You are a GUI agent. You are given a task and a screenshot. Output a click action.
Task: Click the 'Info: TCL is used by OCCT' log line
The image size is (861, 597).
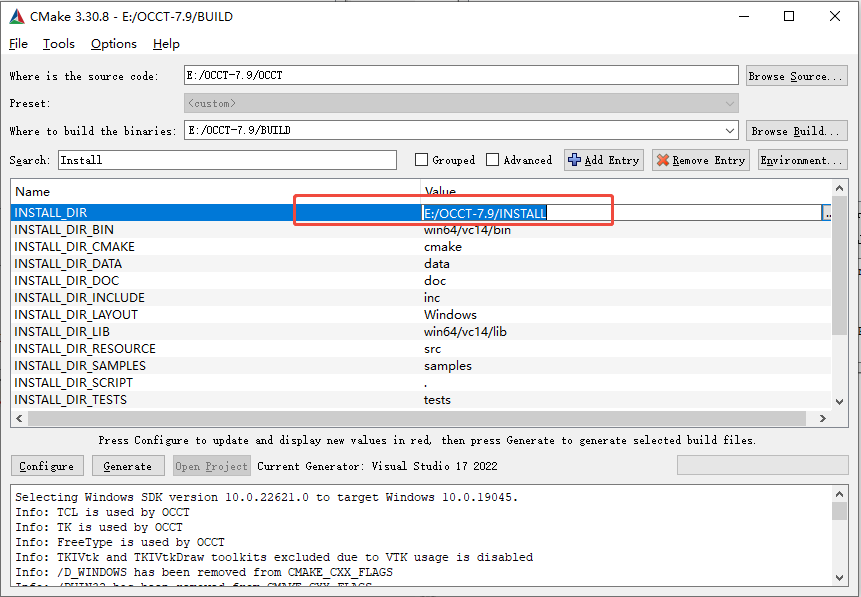point(103,512)
